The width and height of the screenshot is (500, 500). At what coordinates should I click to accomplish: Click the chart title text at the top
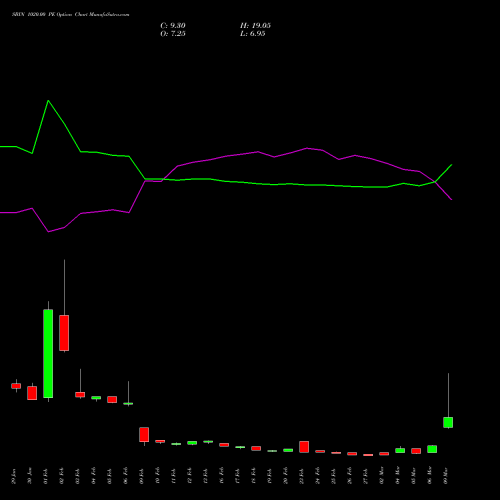(70, 15)
